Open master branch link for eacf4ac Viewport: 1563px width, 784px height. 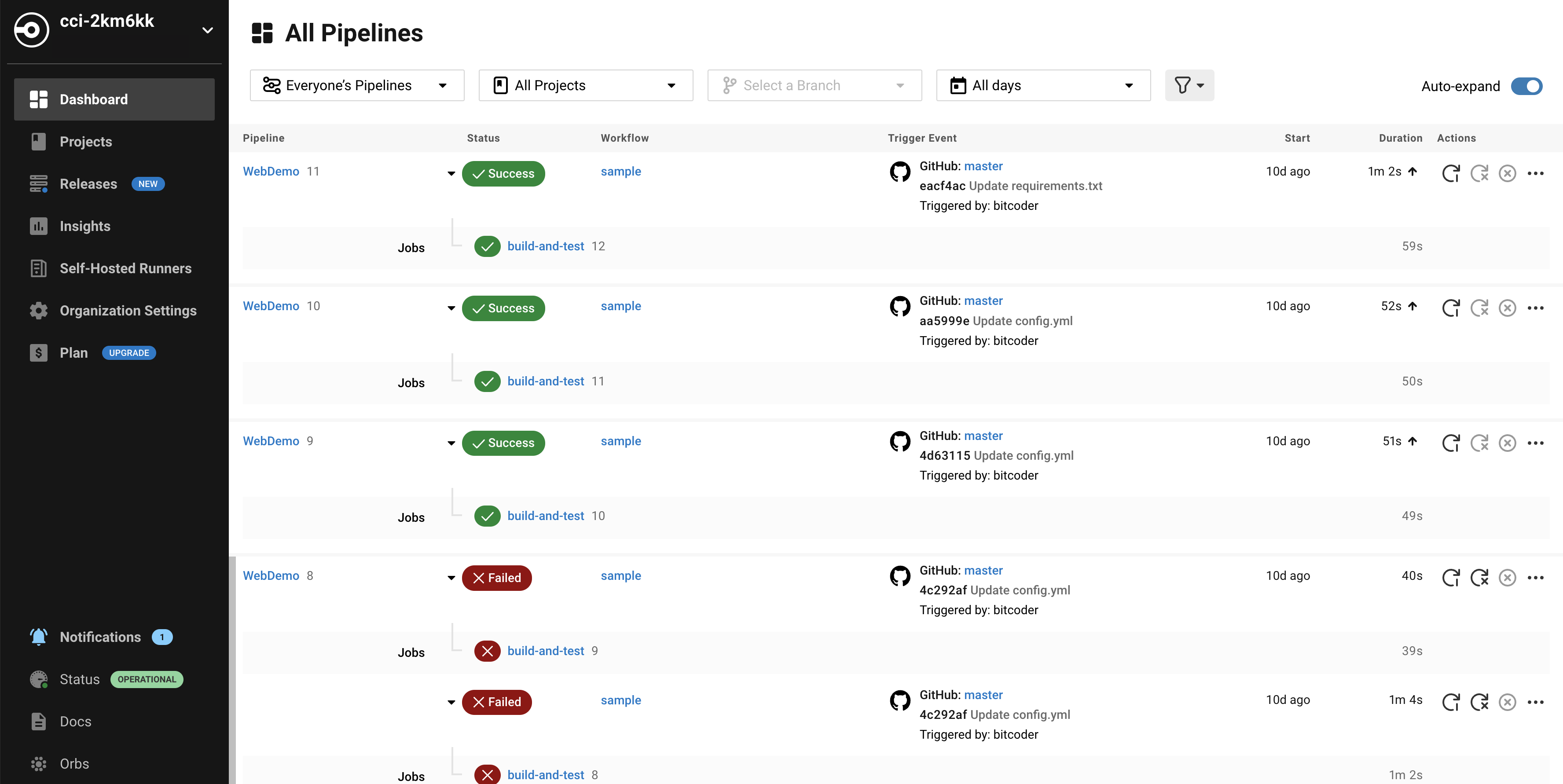983,166
